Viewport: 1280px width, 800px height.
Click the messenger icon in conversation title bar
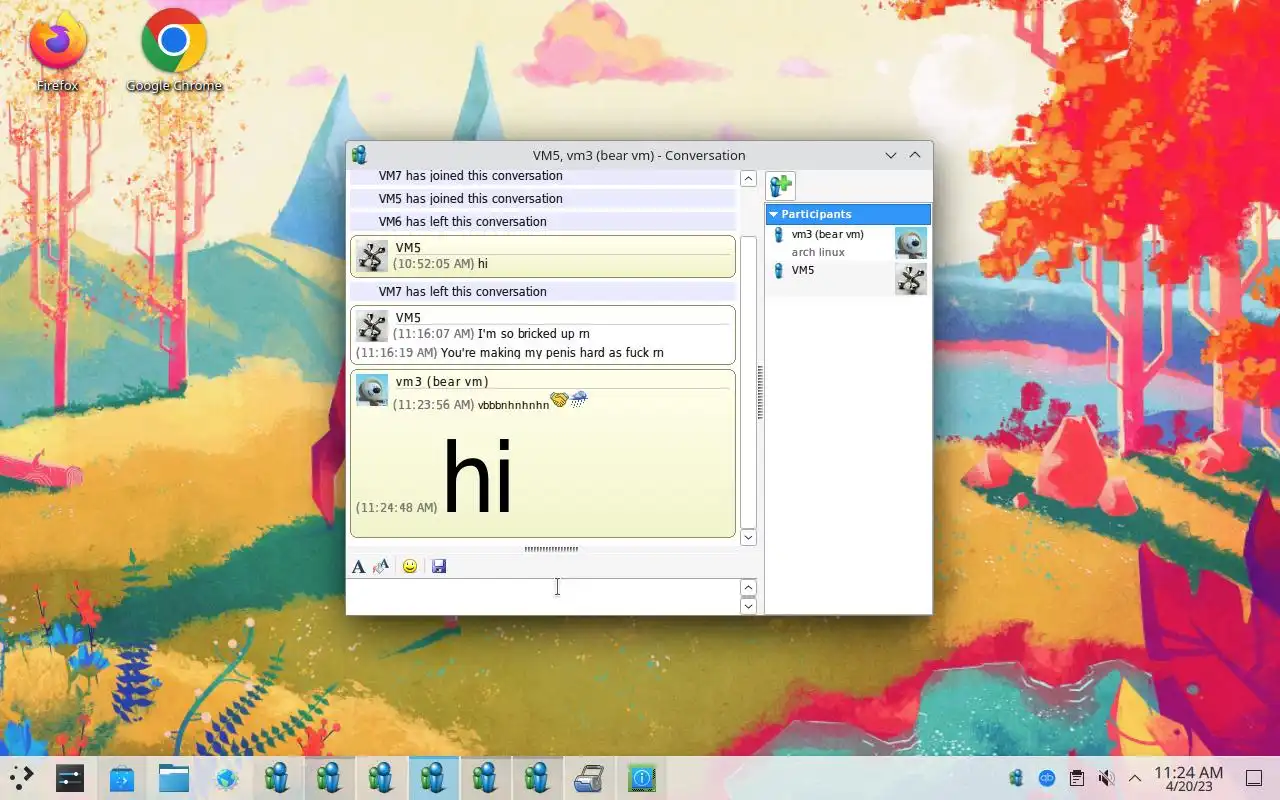point(359,155)
